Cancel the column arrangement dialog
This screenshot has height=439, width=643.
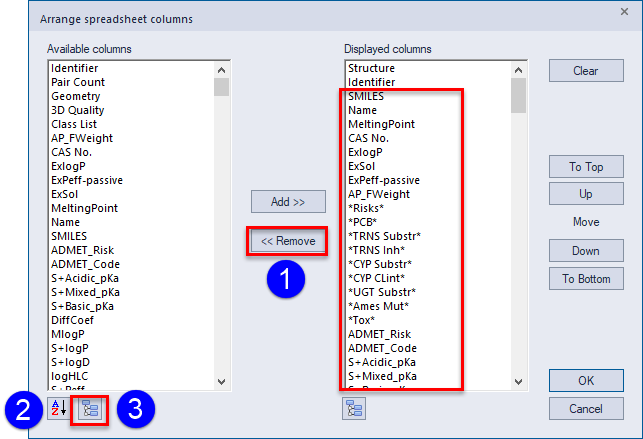(586, 409)
